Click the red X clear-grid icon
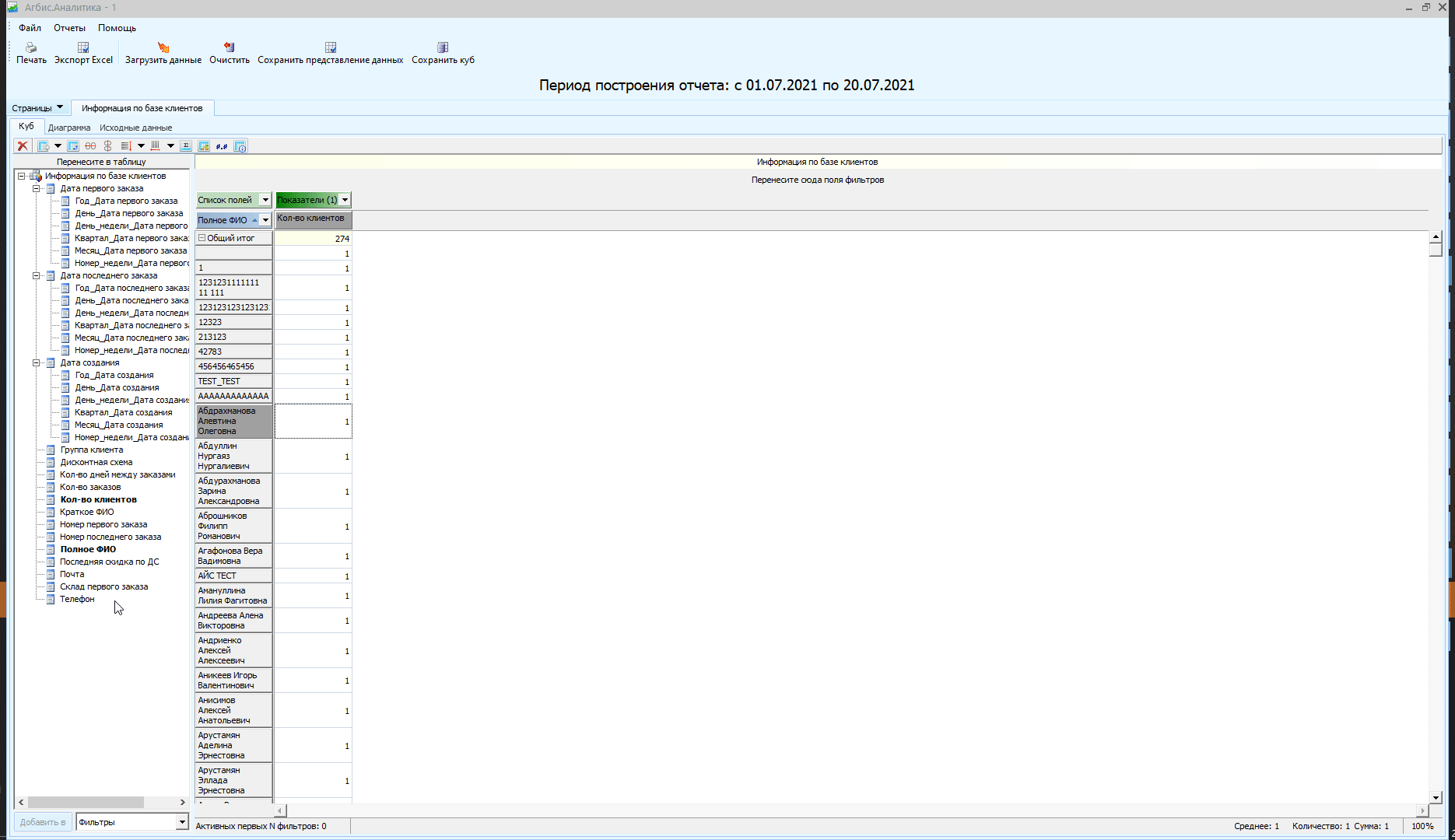 23,146
